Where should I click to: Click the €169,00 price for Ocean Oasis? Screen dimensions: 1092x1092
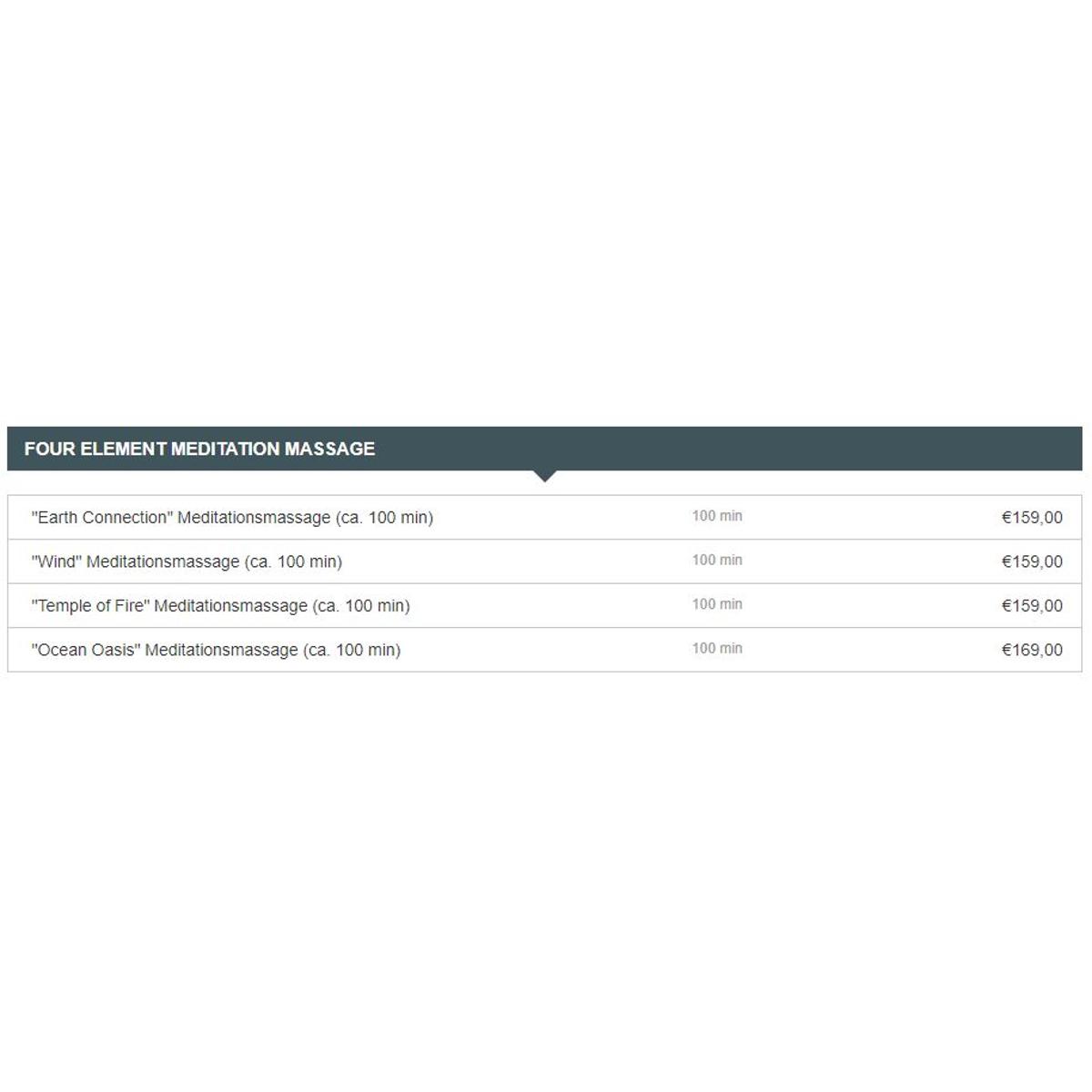tap(1032, 650)
